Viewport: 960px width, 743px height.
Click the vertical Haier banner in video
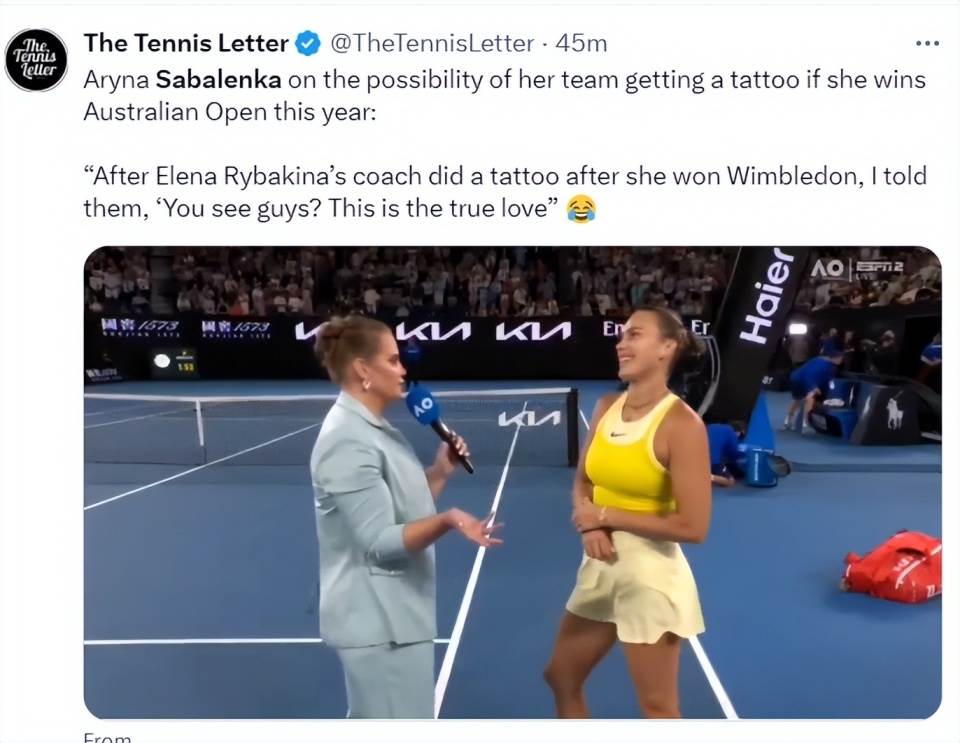(x=766, y=297)
